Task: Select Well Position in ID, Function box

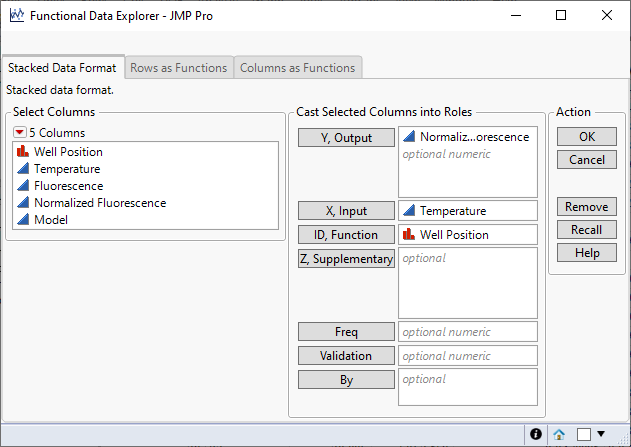Action: (x=454, y=235)
